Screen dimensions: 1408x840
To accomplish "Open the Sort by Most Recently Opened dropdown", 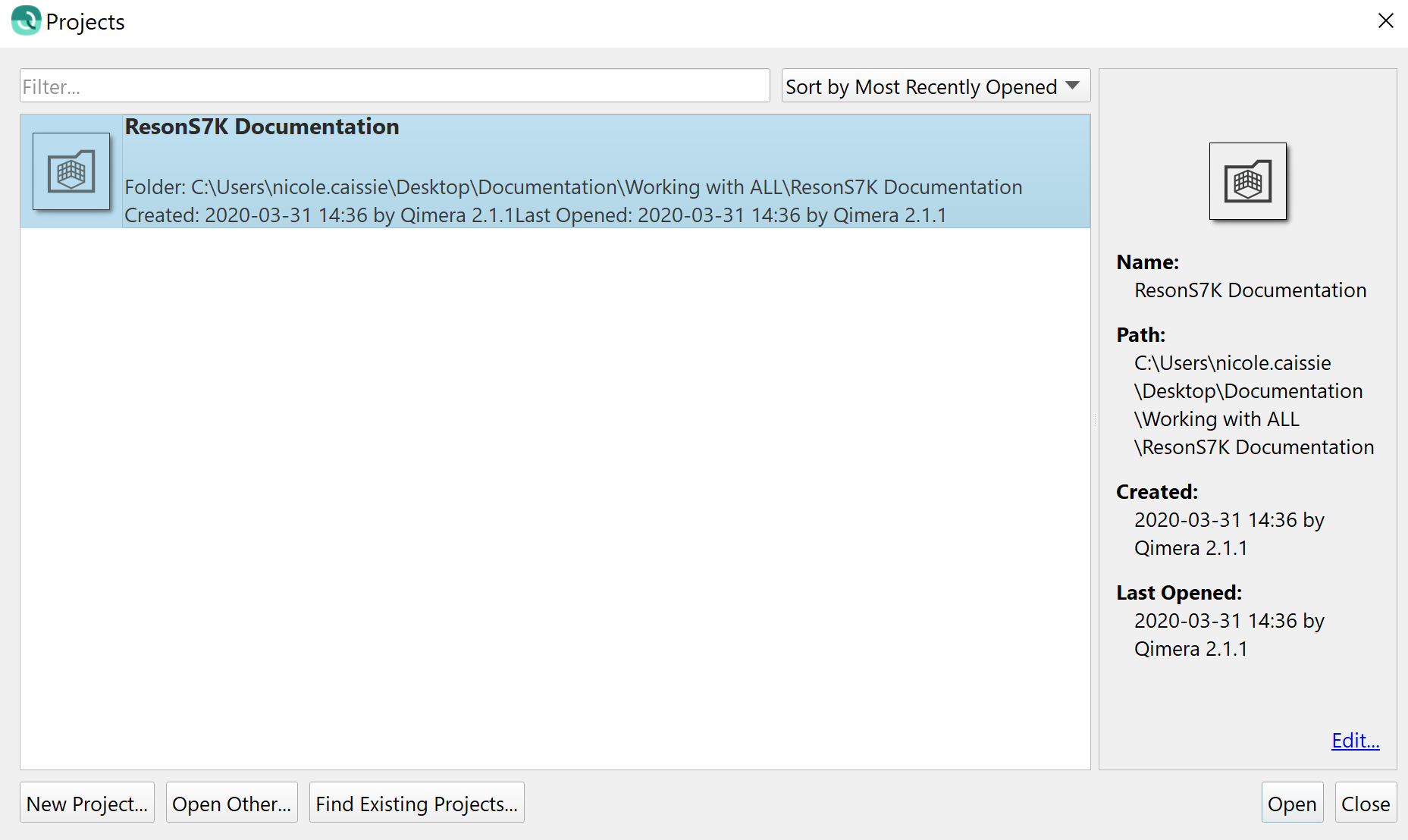I will coord(935,86).
